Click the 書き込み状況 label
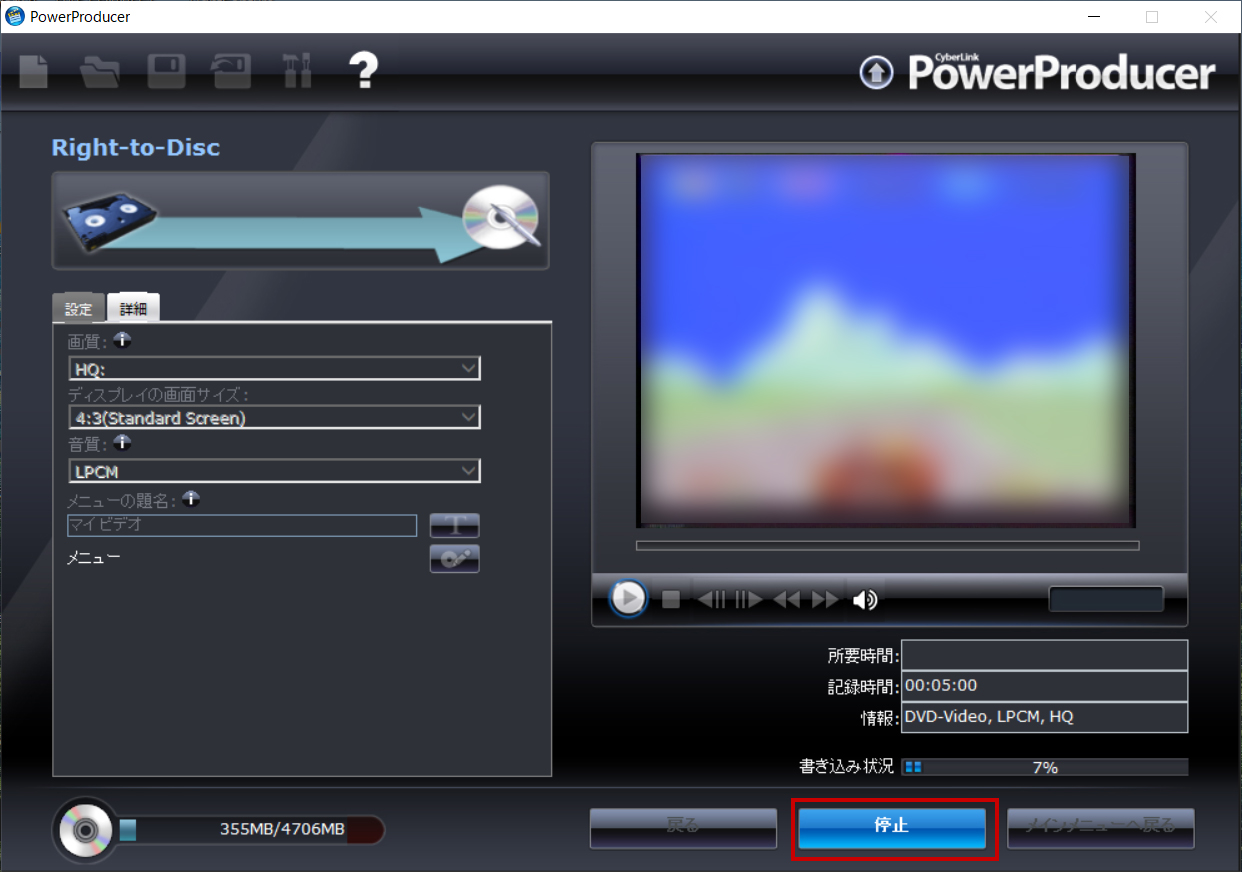The image size is (1242, 872). click(846, 767)
